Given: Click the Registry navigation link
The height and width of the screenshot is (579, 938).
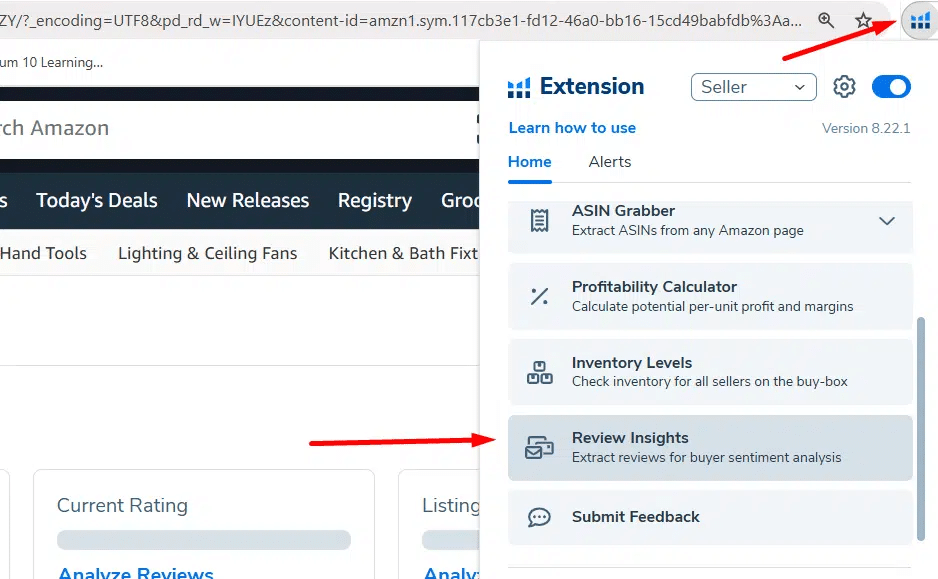Looking at the screenshot, I should click(374, 201).
